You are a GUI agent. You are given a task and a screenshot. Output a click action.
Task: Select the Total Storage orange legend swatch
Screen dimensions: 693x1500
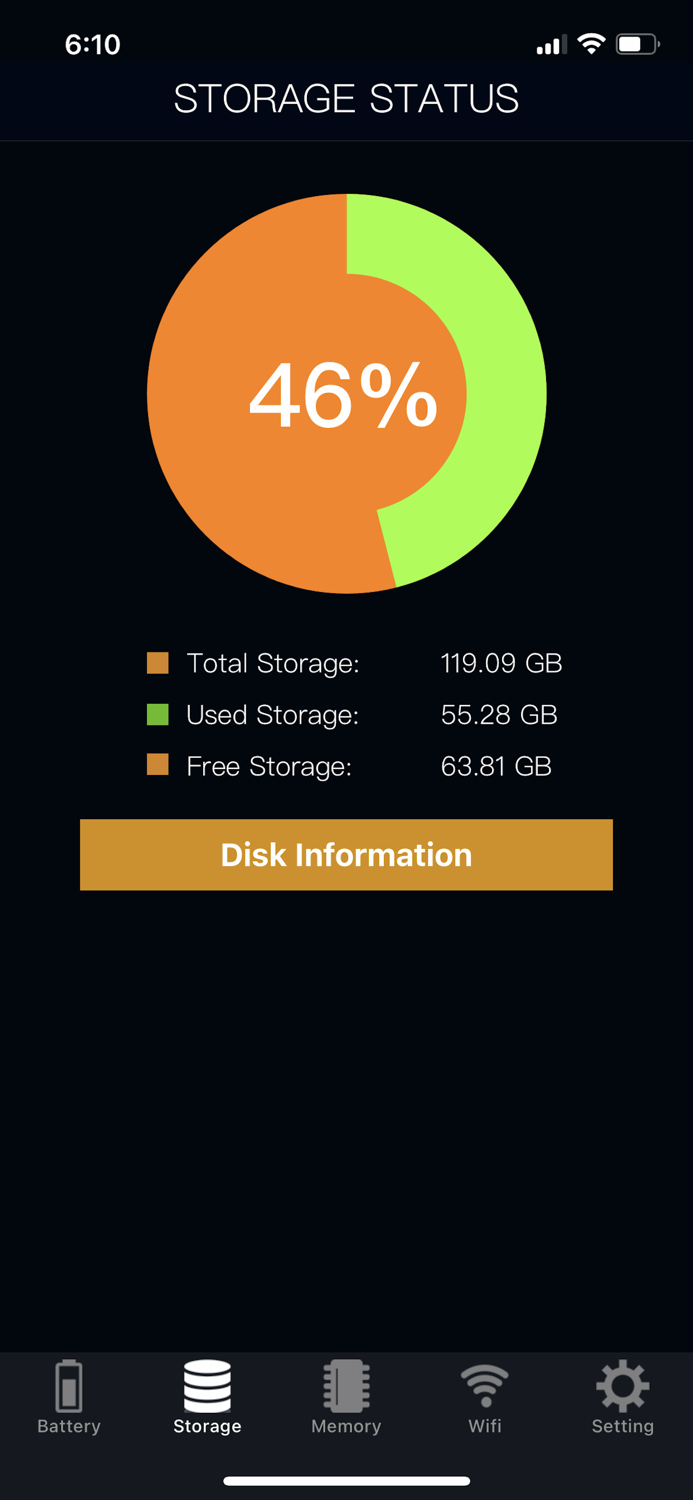coord(158,662)
